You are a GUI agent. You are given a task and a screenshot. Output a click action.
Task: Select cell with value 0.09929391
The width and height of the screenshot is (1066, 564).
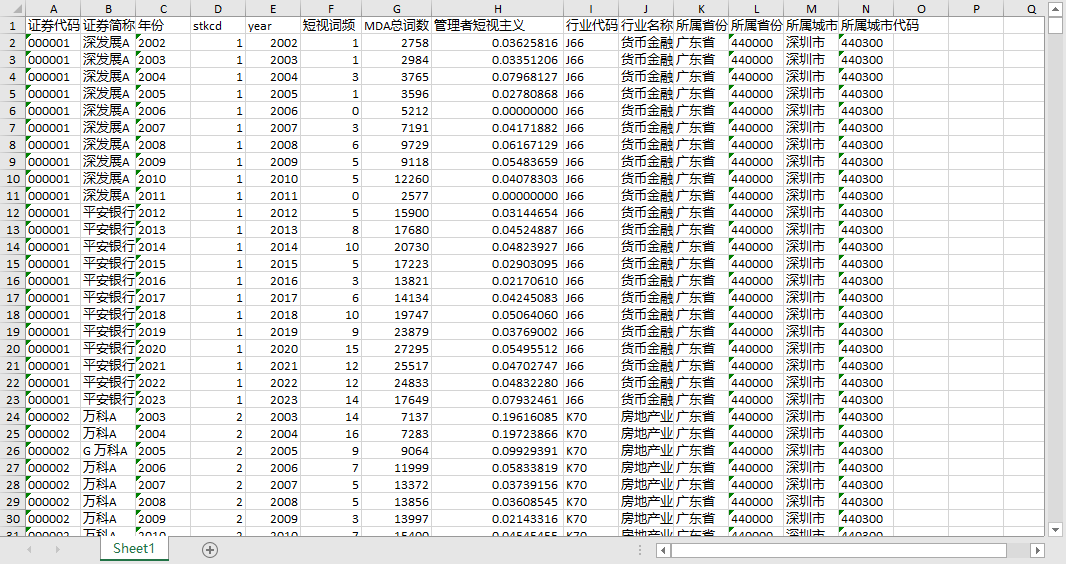pyautogui.click(x=498, y=451)
